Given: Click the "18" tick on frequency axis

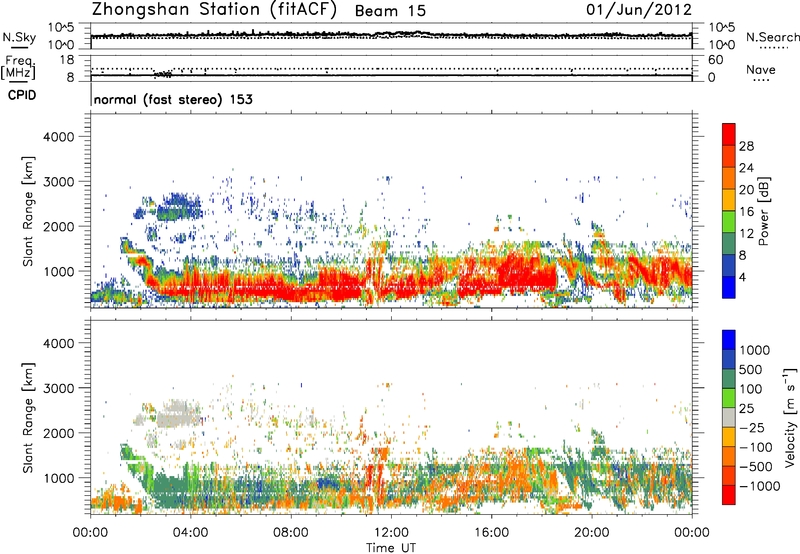Looking at the screenshot, I should (67, 60).
